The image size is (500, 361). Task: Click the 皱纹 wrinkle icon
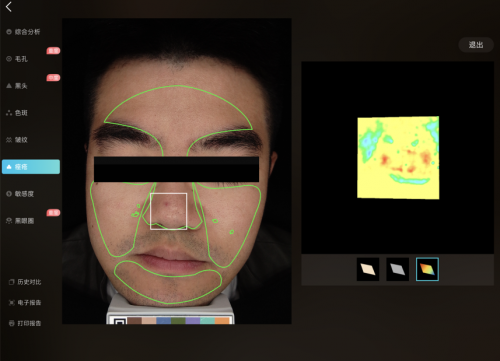click(x=9, y=140)
